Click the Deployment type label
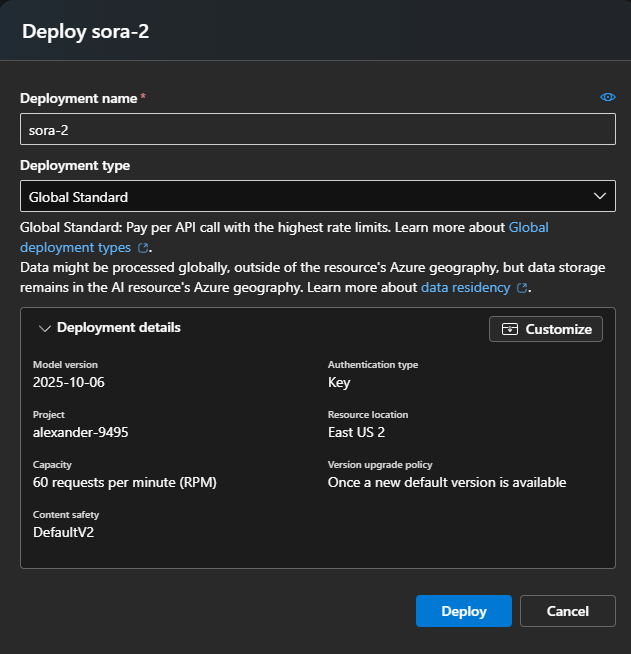Screen dimensions: 631x654 tap(75, 166)
